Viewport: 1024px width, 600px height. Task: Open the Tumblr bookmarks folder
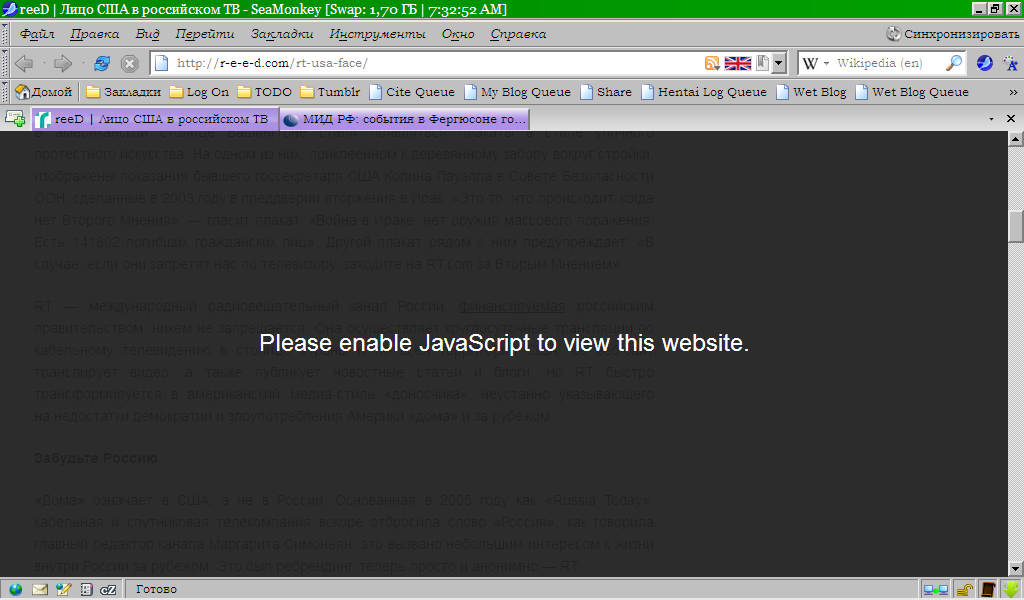[330, 92]
